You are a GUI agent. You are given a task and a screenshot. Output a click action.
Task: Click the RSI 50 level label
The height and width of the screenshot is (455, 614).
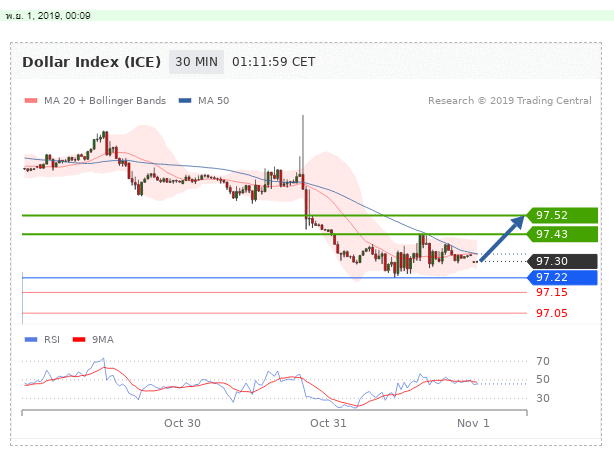tap(543, 379)
